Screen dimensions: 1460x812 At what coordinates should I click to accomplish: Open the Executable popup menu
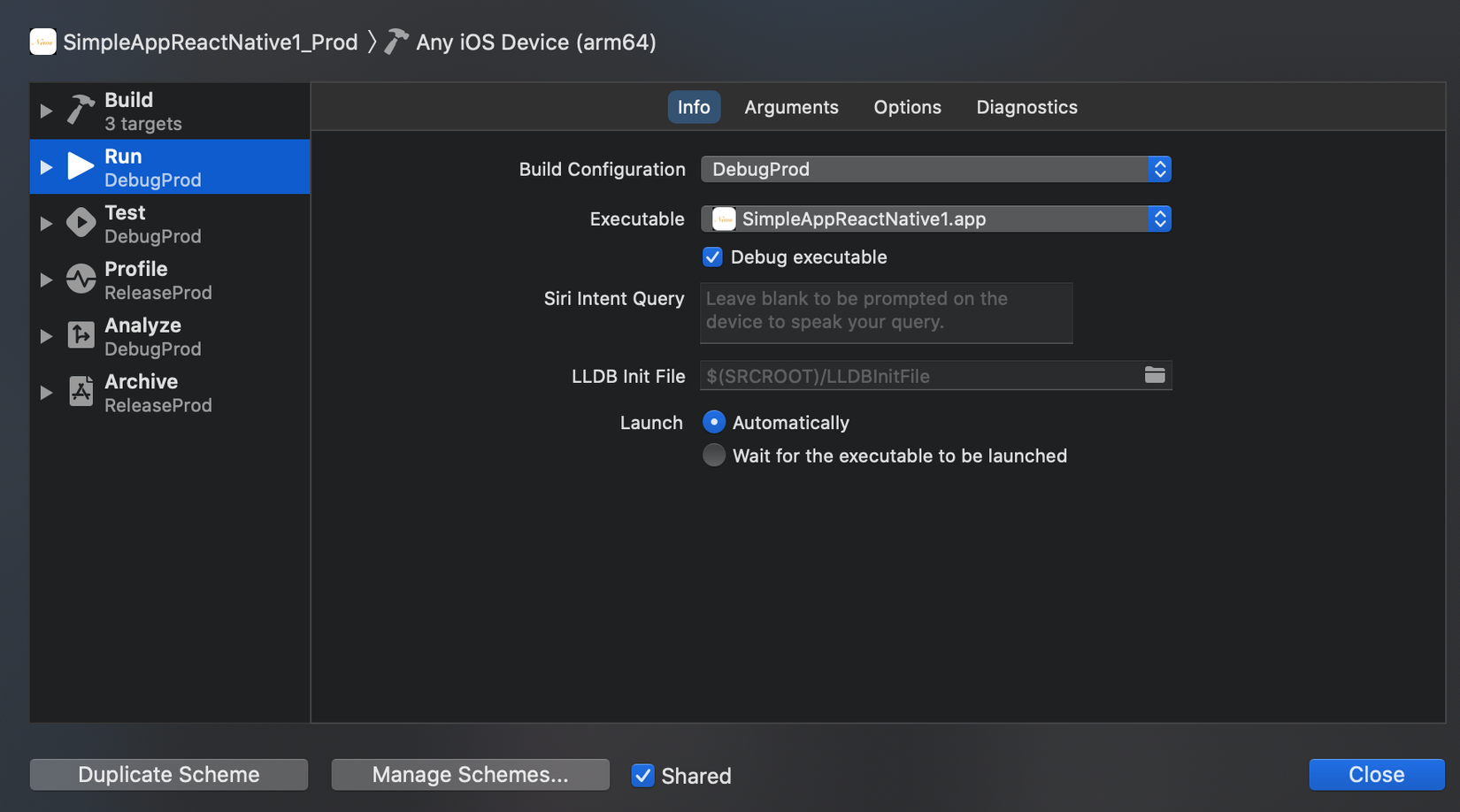pos(935,218)
